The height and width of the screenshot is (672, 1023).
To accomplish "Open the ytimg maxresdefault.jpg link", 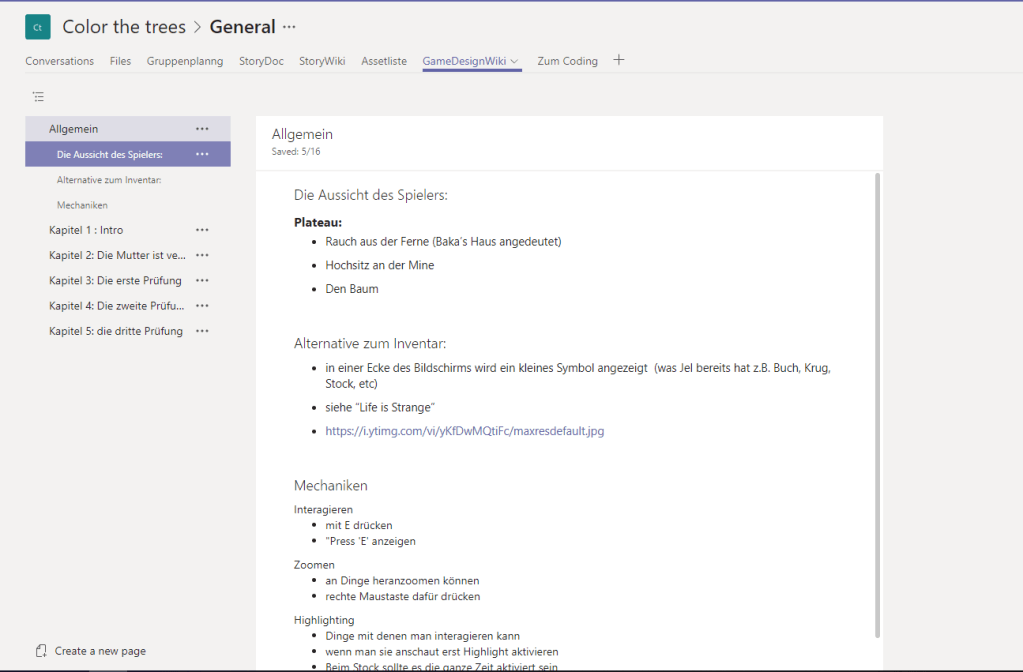I will click(464, 431).
